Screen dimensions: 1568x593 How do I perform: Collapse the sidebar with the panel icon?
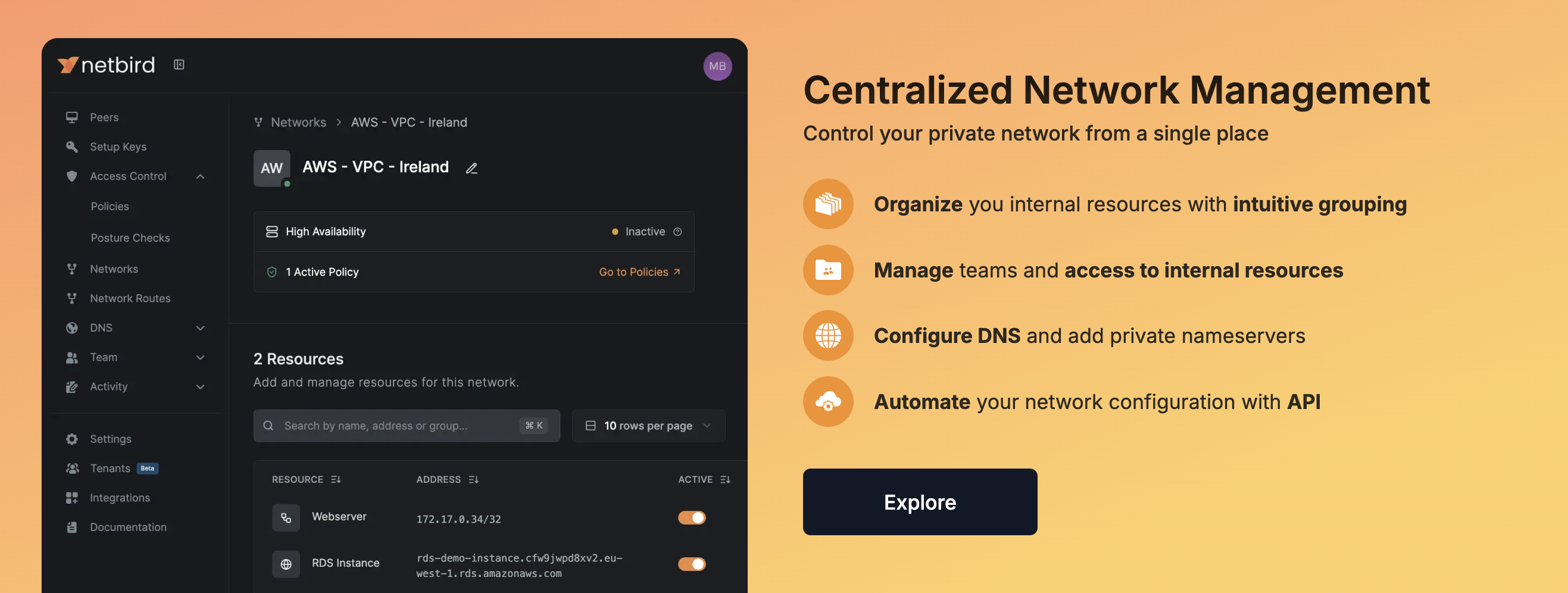point(179,64)
